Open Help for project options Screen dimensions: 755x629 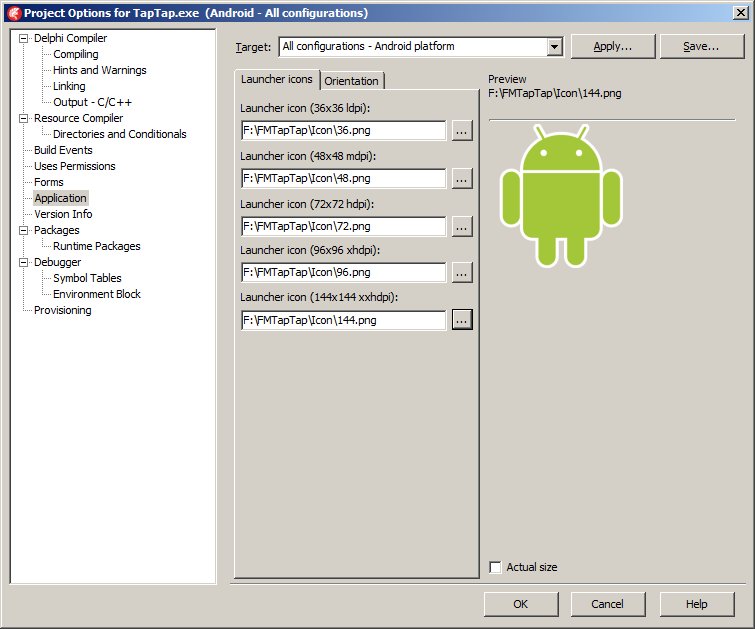click(x=697, y=604)
